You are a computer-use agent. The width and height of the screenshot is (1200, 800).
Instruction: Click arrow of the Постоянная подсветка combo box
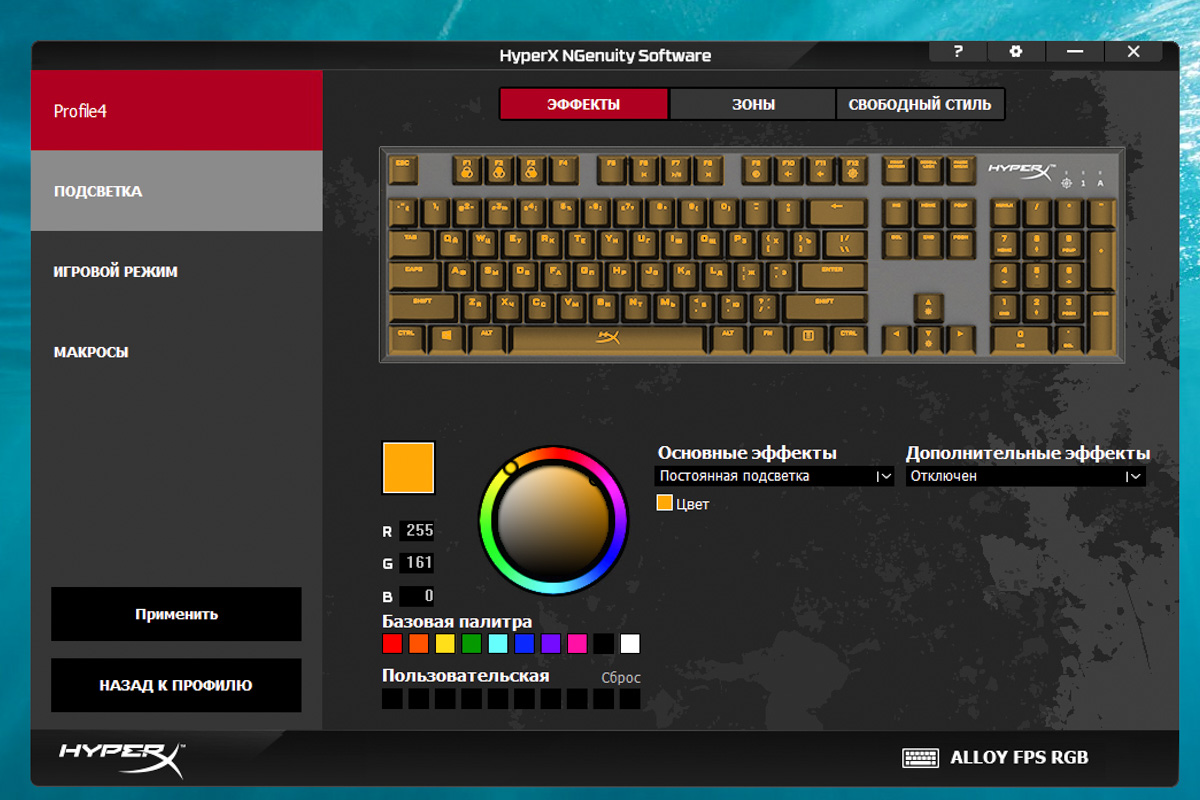[x=884, y=477]
